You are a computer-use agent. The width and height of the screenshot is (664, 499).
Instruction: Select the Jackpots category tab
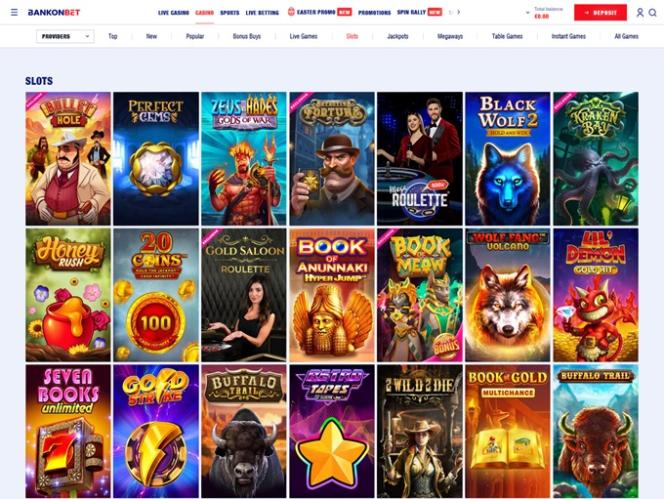(x=398, y=36)
